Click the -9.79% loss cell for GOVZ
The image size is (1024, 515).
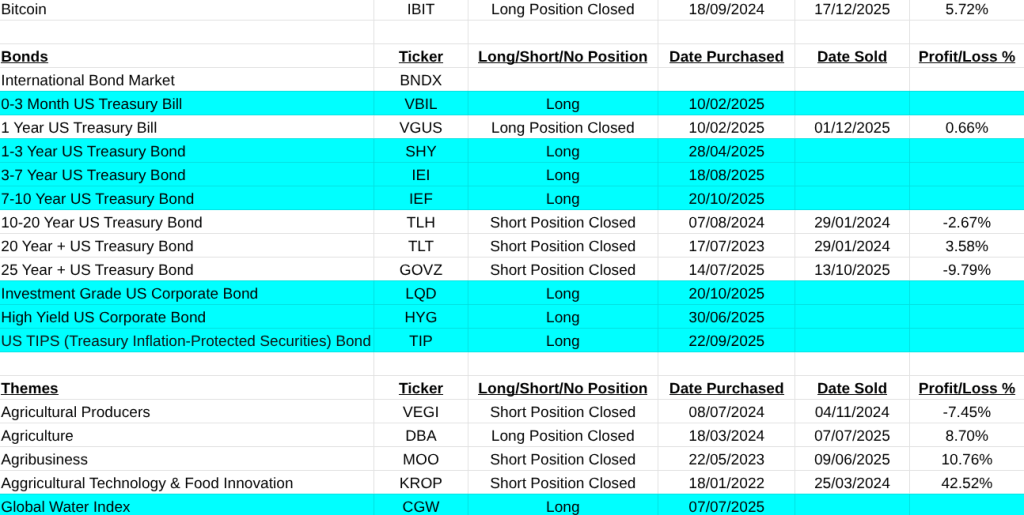pyautogui.click(x=966, y=270)
